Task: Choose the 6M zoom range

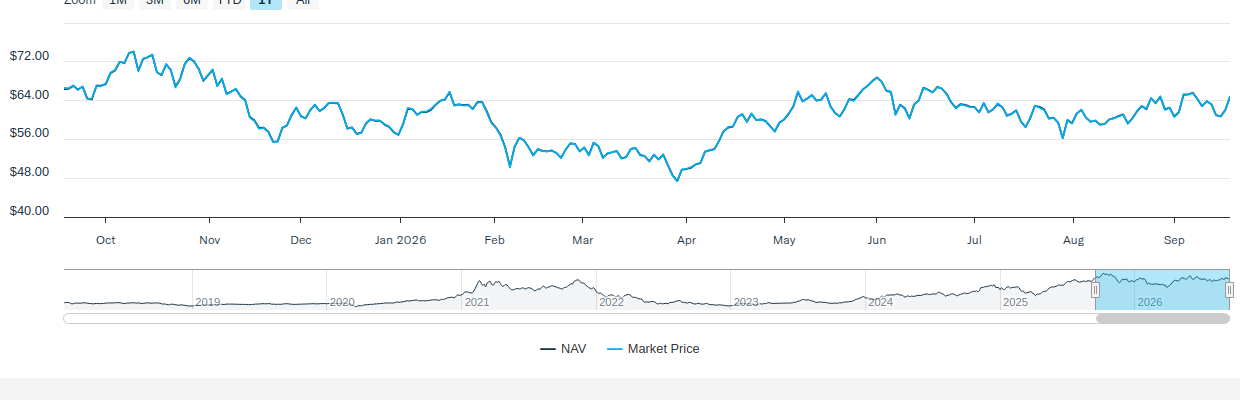Action: tap(191, 3)
